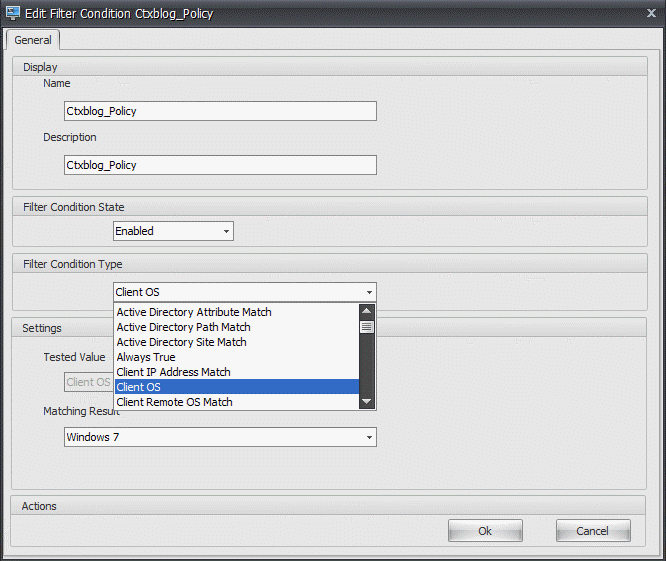Select Active Directory Site Match option
The width and height of the screenshot is (666, 561).
click(237, 342)
